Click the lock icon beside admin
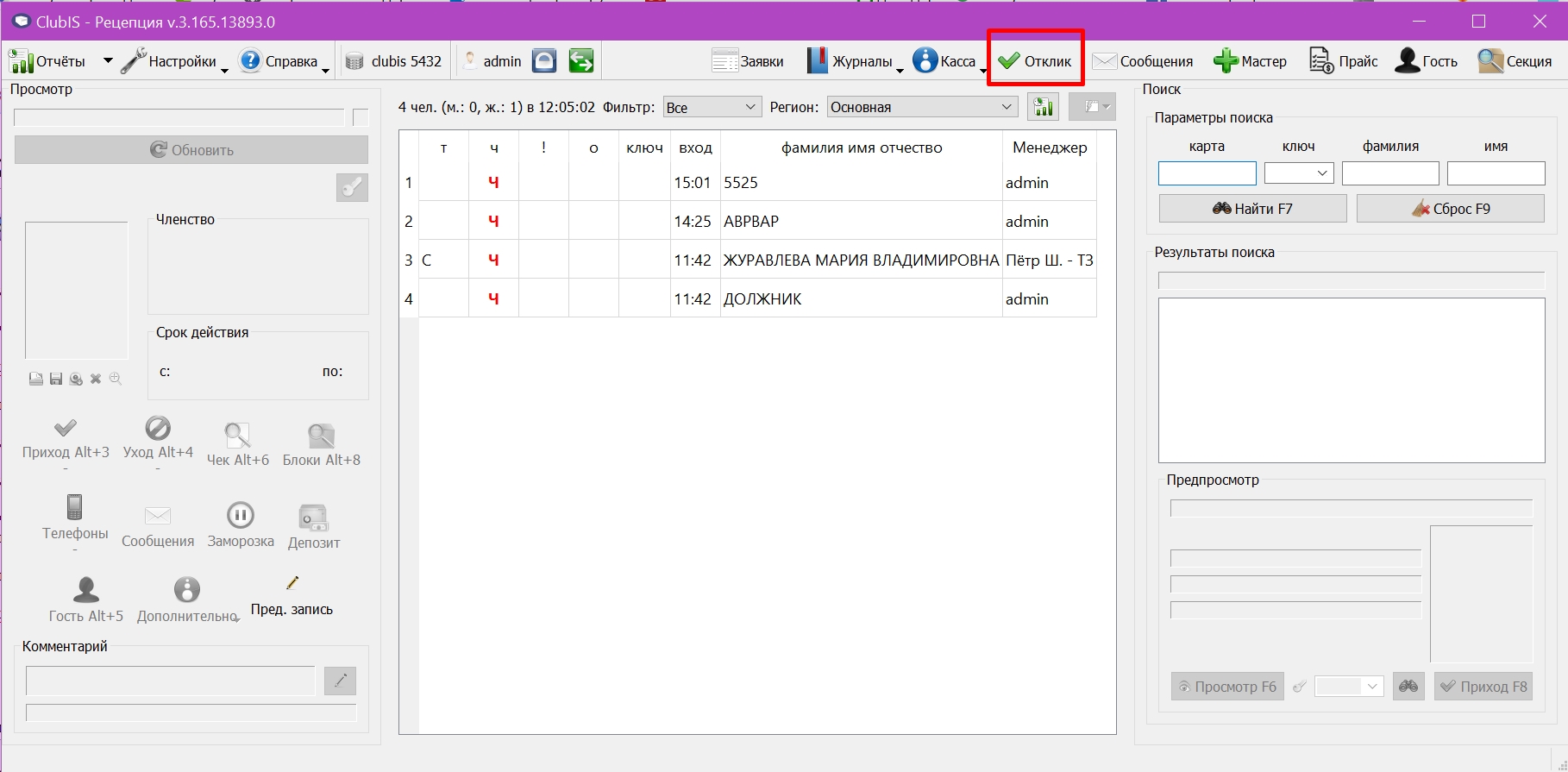Screen dimensions: 1568x772 point(544,60)
